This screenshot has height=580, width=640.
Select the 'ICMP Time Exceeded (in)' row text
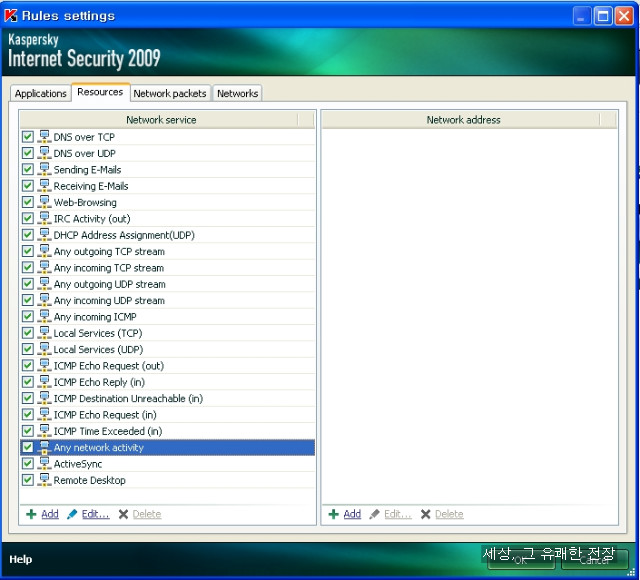[108, 431]
